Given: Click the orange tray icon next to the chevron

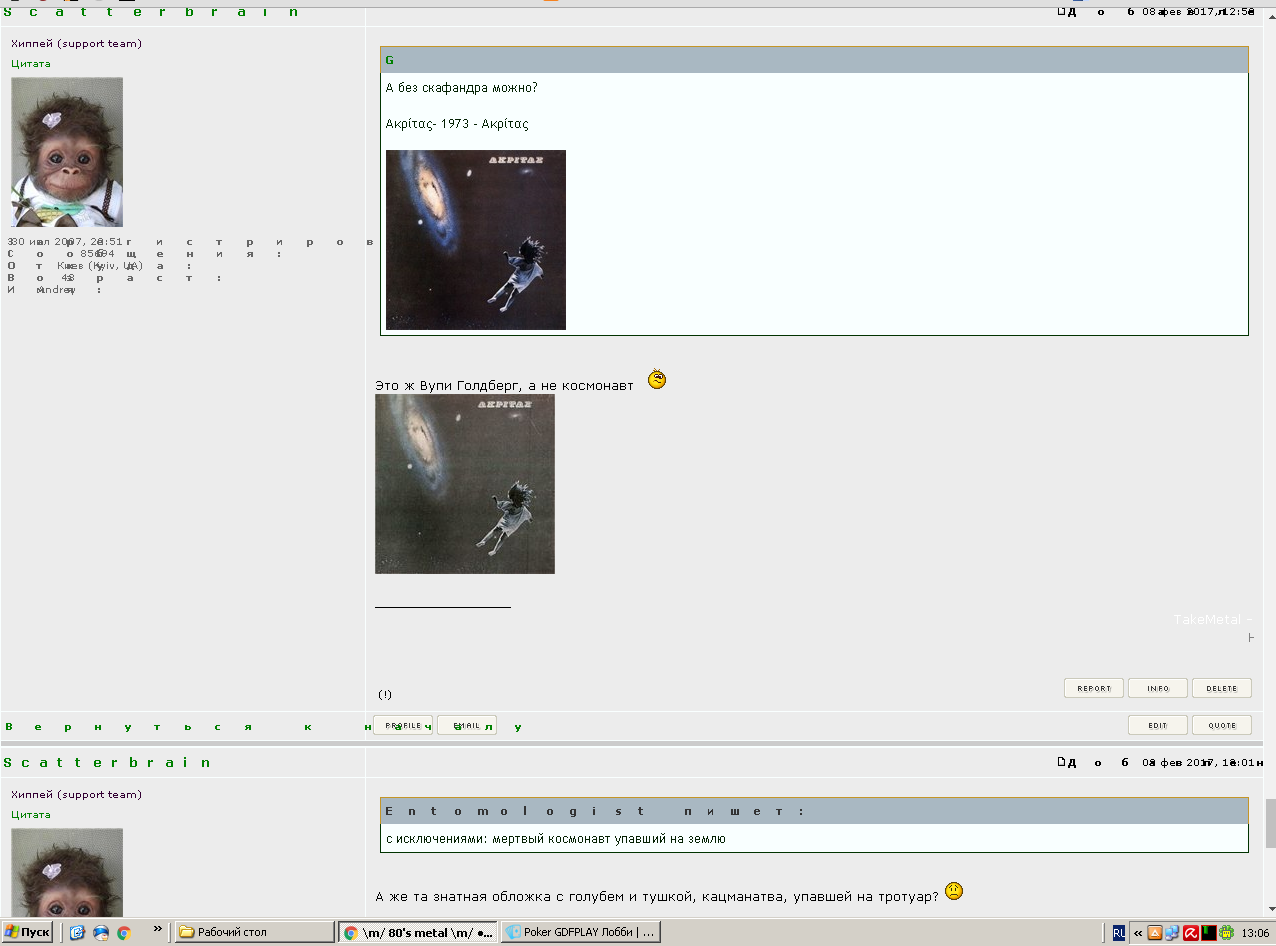Looking at the screenshot, I should click(x=1155, y=933).
